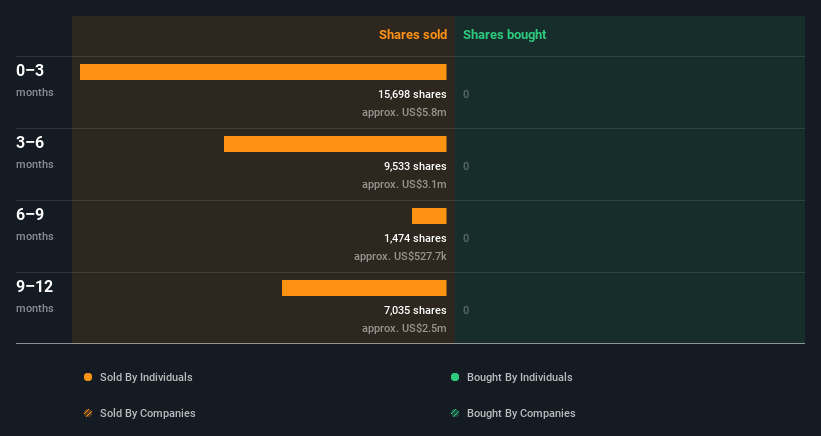Click the striped Sold By Companies legend icon
821x436 pixels.
pyautogui.click(x=88, y=413)
